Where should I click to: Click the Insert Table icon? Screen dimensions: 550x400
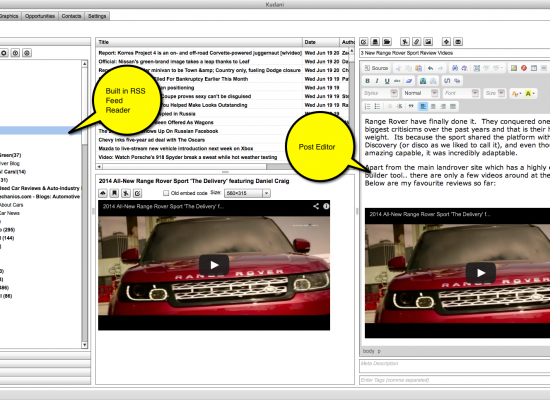tap(534, 68)
